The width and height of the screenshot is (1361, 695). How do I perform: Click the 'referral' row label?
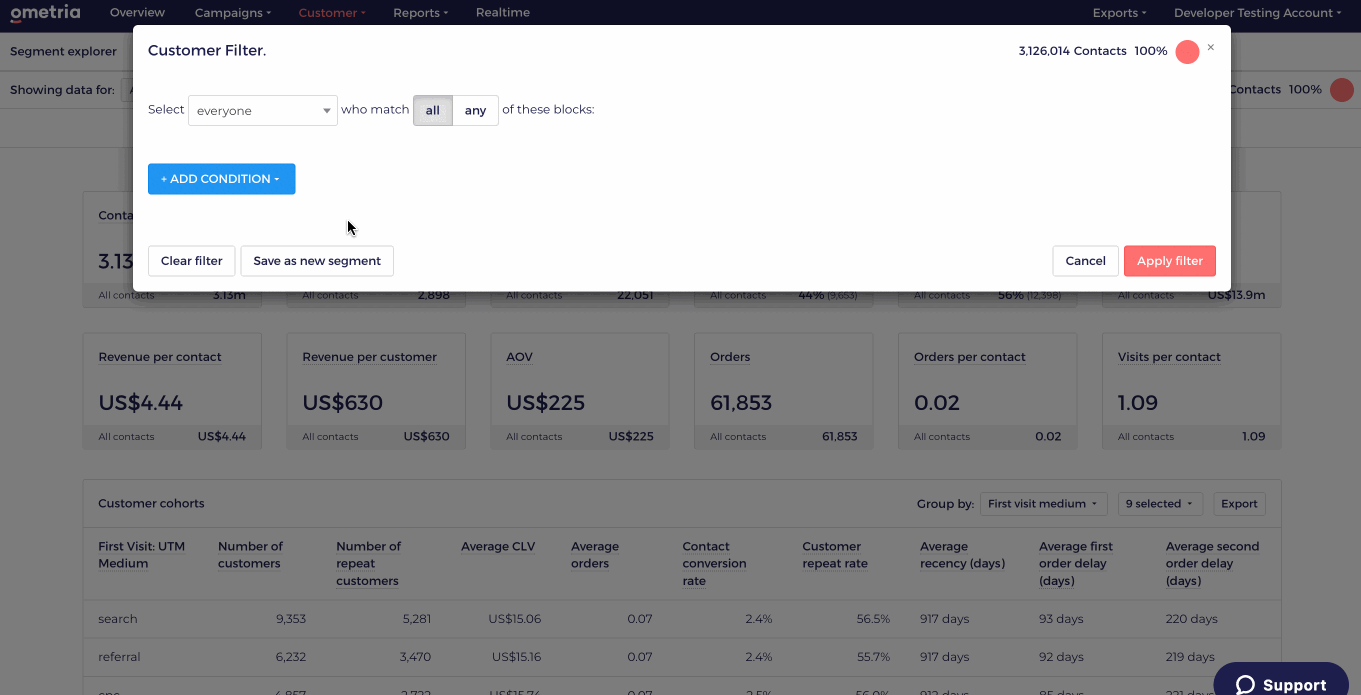click(x=119, y=657)
